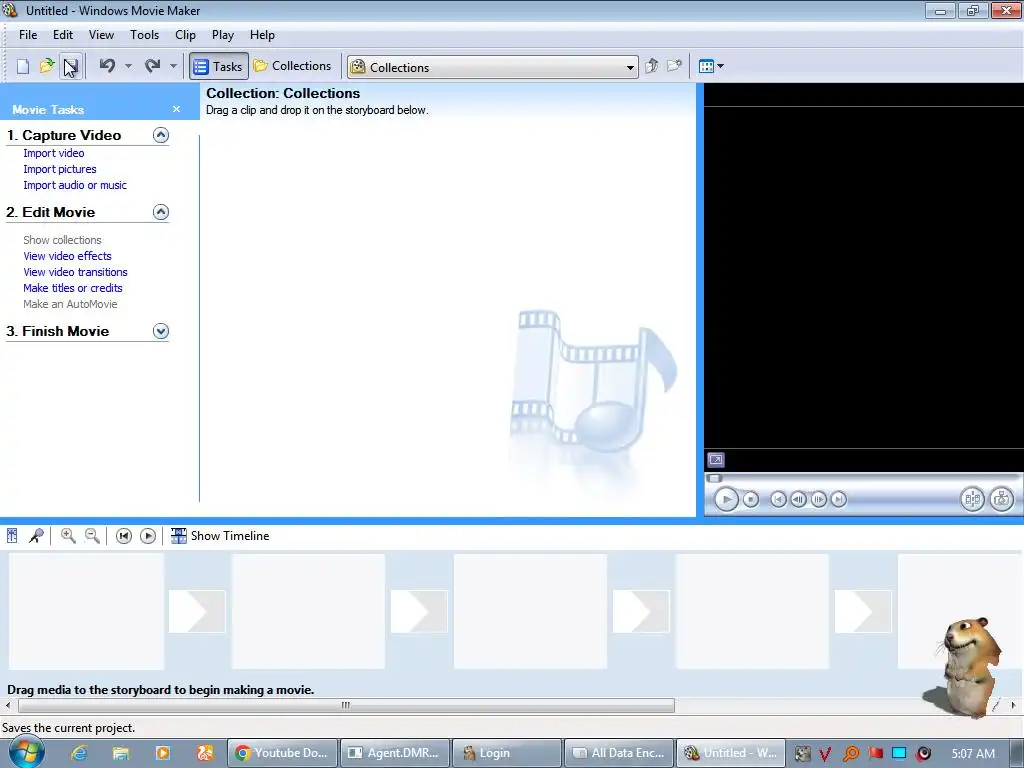Open the undo history dropdown arrow
The image size is (1024, 768).
129,66
